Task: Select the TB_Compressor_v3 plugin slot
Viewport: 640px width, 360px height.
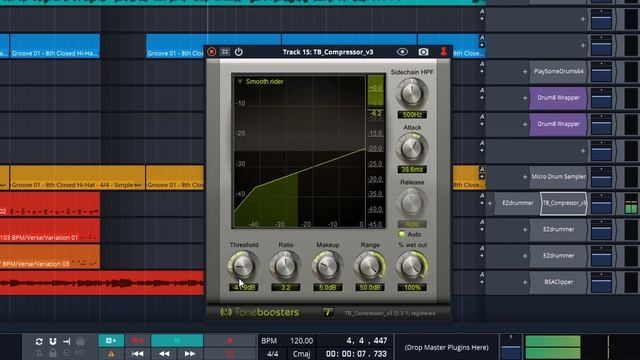Action: coord(564,203)
